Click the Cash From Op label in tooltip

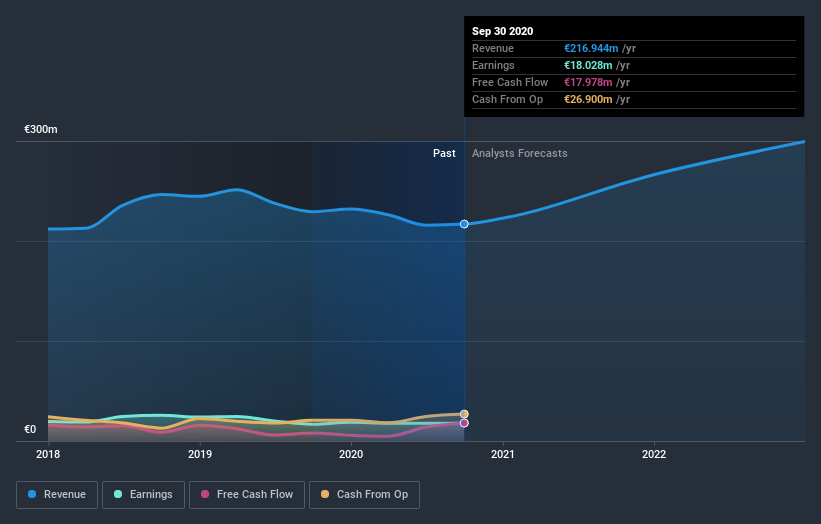(507, 99)
